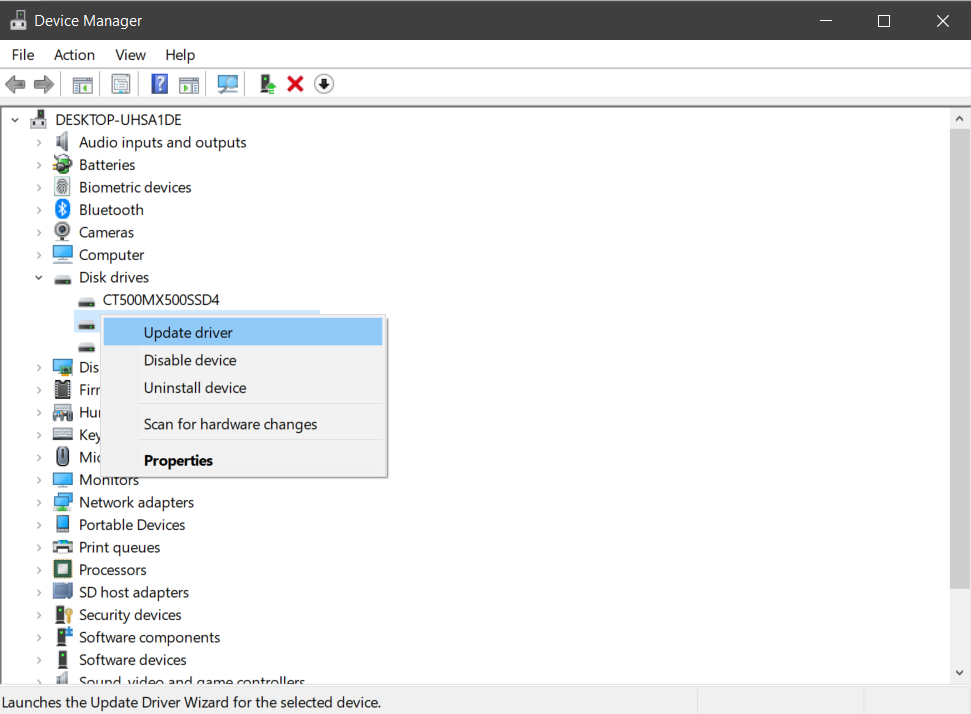Screen dimensions: 971x714
Task: Choose Uninstall device from context menu
Action: 243,388
